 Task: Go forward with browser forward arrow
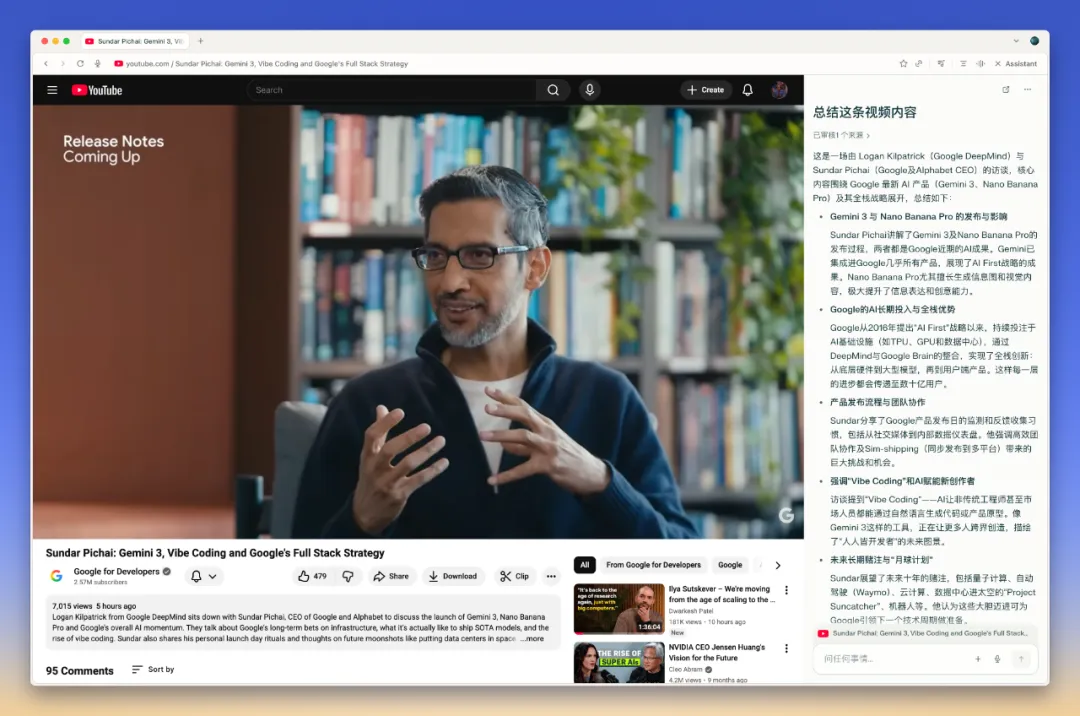pyautogui.click(x=63, y=63)
